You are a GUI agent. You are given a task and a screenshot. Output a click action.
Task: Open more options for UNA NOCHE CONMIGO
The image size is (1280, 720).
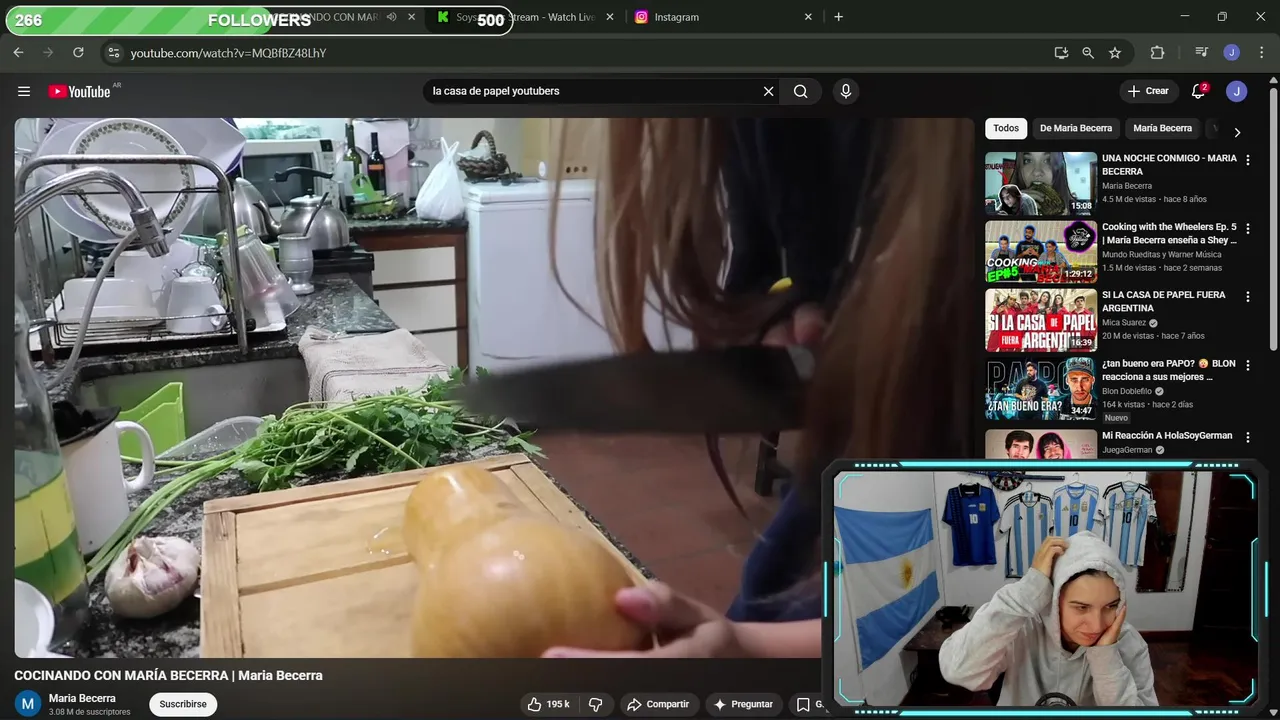point(1247,159)
